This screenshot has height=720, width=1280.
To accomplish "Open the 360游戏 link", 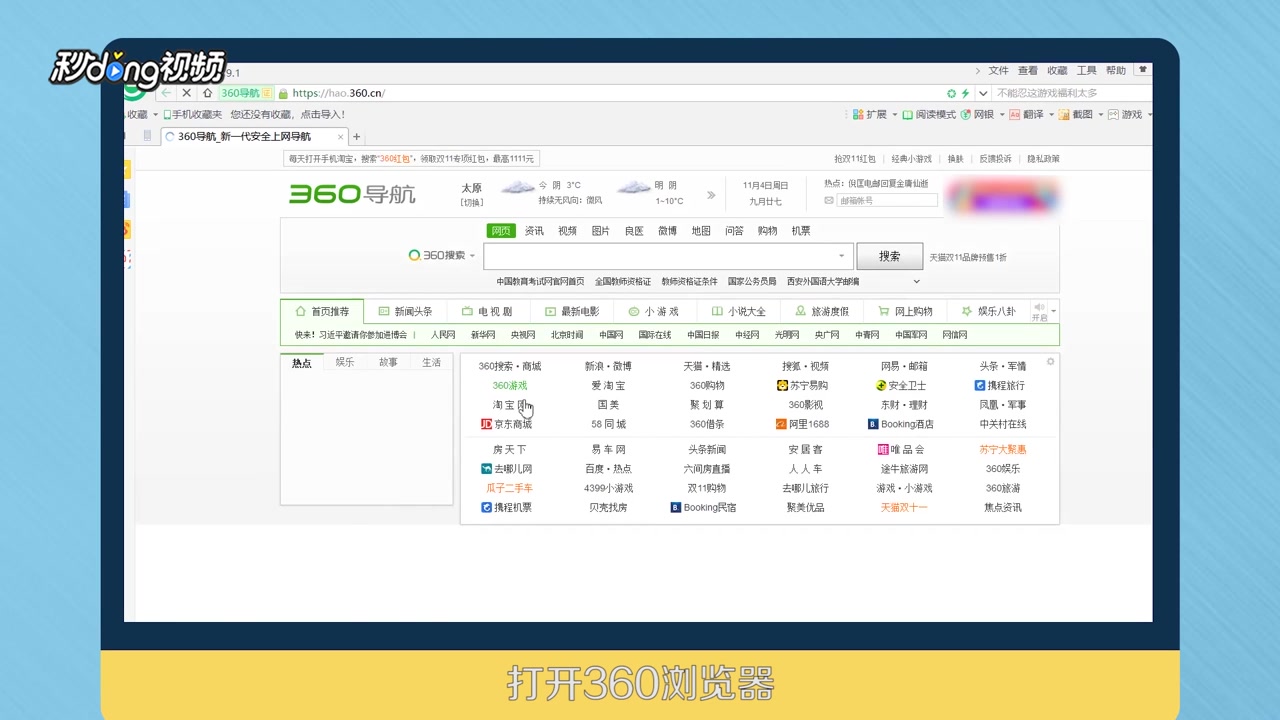I will (x=510, y=385).
